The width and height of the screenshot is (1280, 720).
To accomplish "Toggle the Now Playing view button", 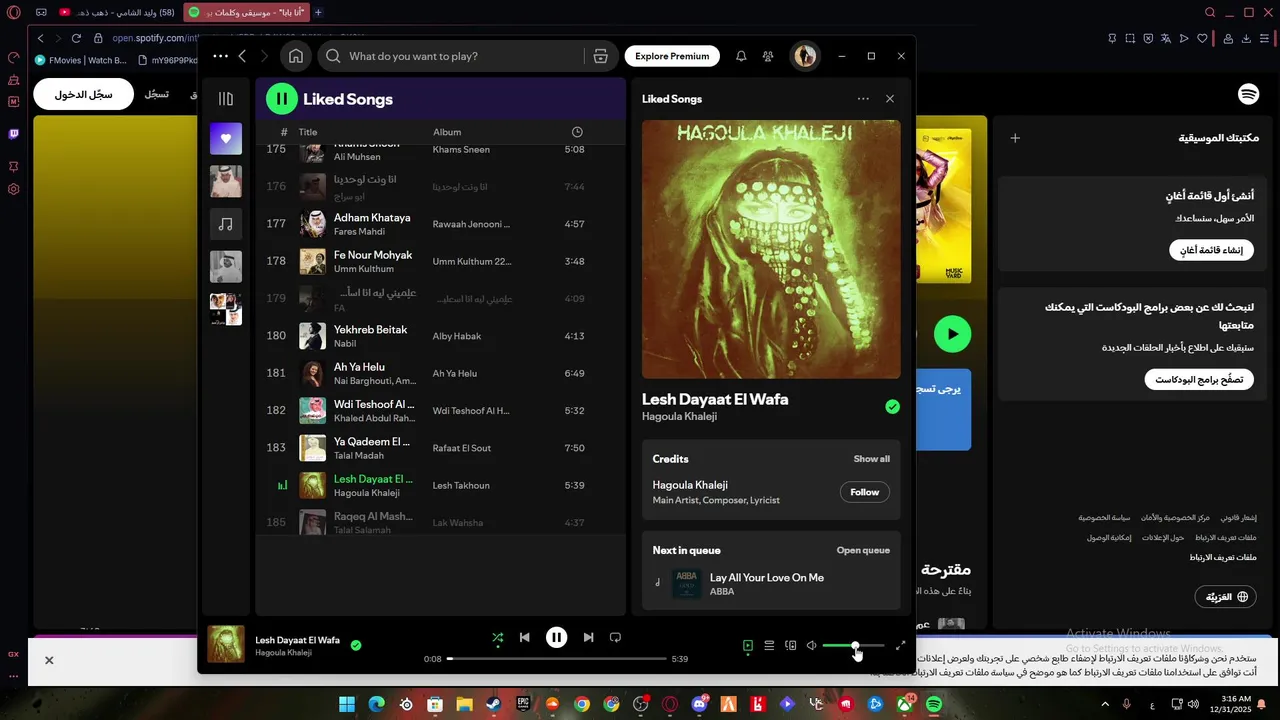I will coord(747,646).
